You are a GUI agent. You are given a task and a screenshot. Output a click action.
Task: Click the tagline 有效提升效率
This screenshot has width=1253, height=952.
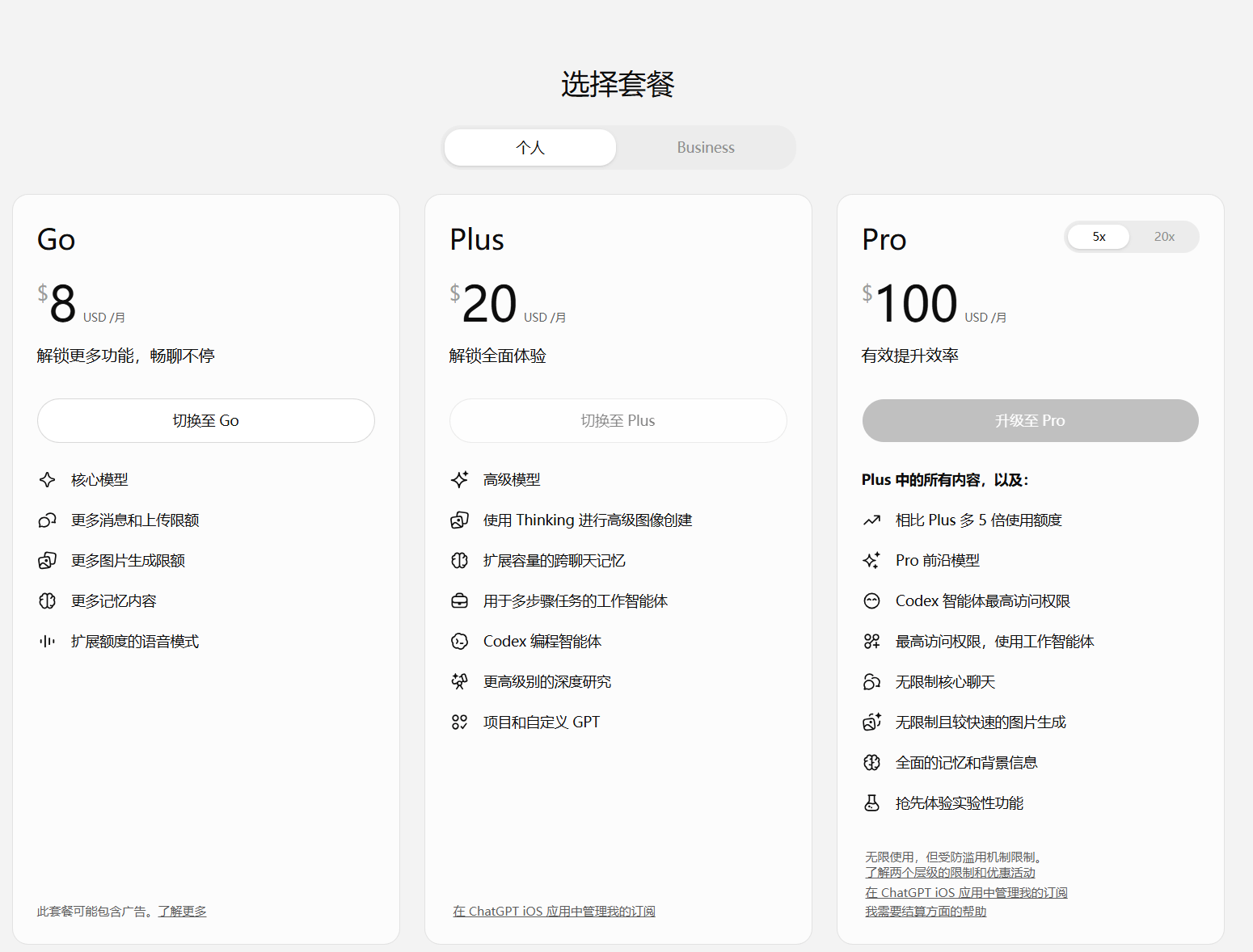pos(910,356)
